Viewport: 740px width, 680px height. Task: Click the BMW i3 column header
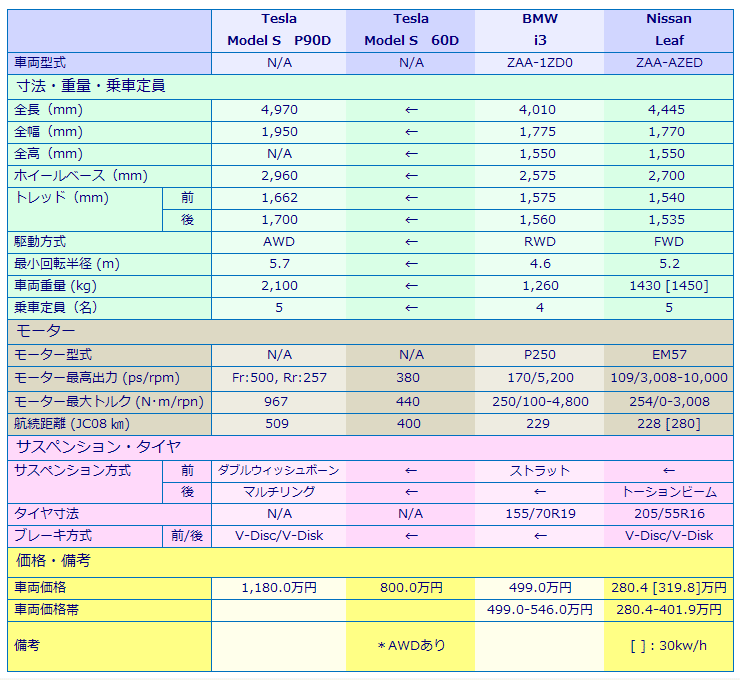tap(539, 30)
